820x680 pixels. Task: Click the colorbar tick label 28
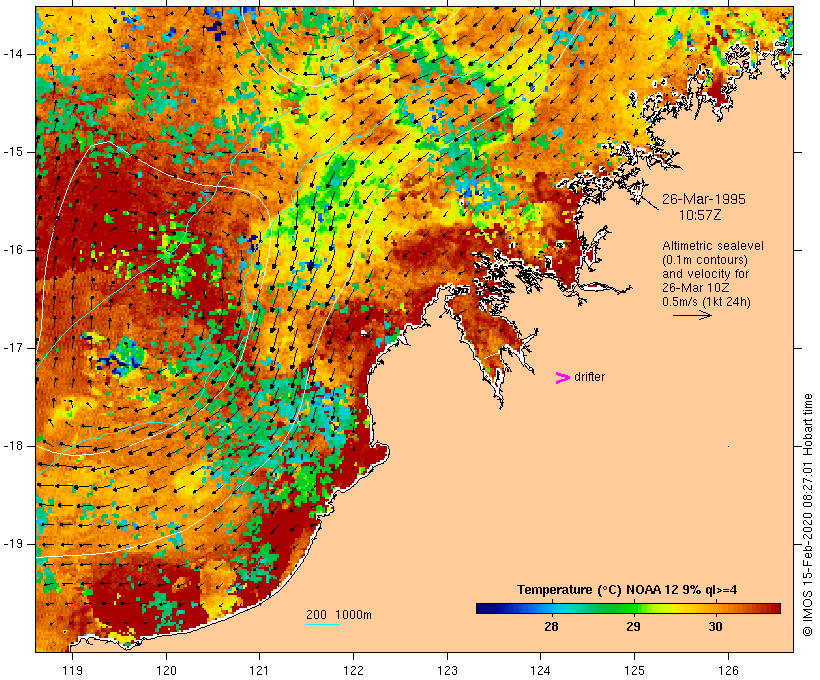click(551, 626)
